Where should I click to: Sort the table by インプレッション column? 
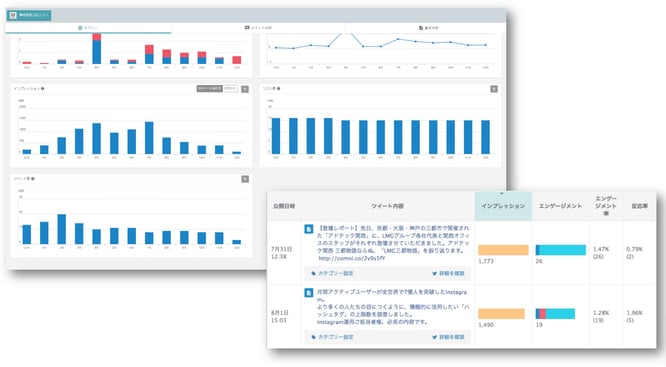(x=503, y=206)
